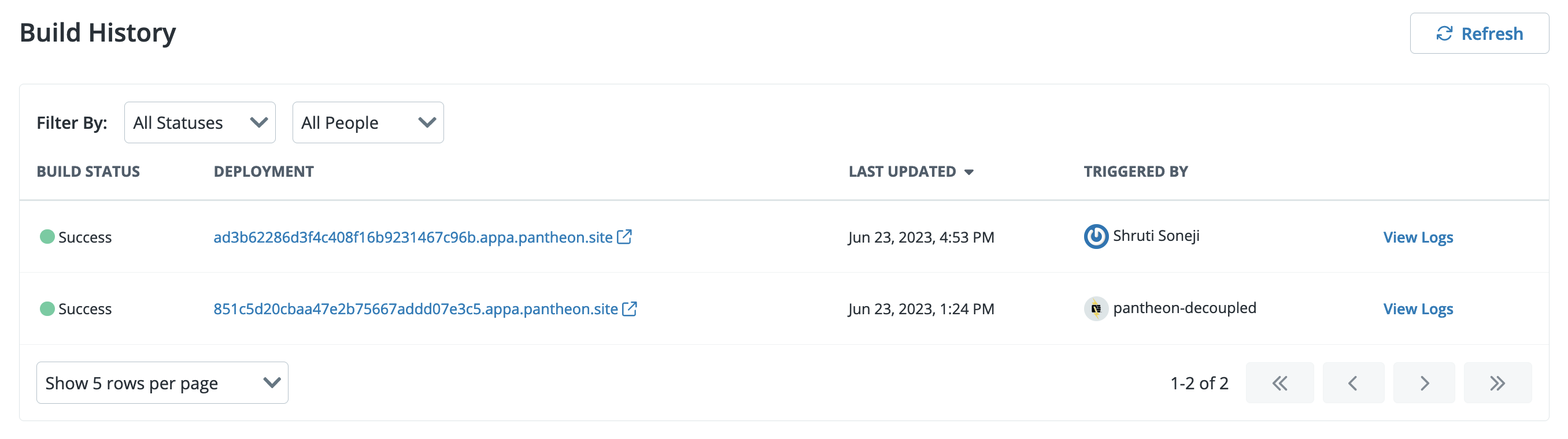This screenshot has height=439, width=1568.
Task: Jump to first page using double-left chevron
Action: click(1280, 382)
